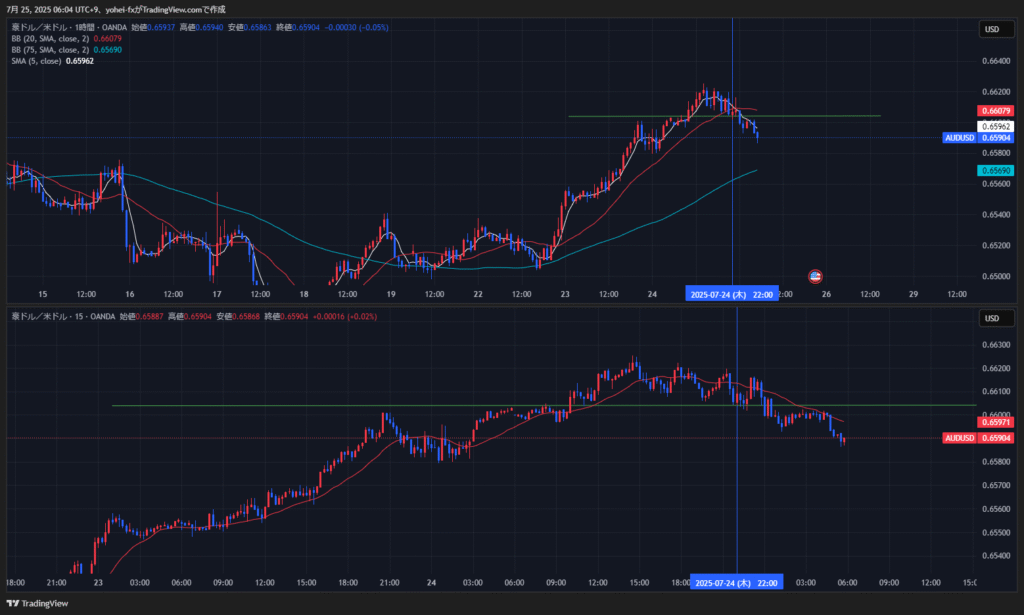Click the US flag economic event icon
The image size is (1024, 615).
pyautogui.click(x=815, y=275)
